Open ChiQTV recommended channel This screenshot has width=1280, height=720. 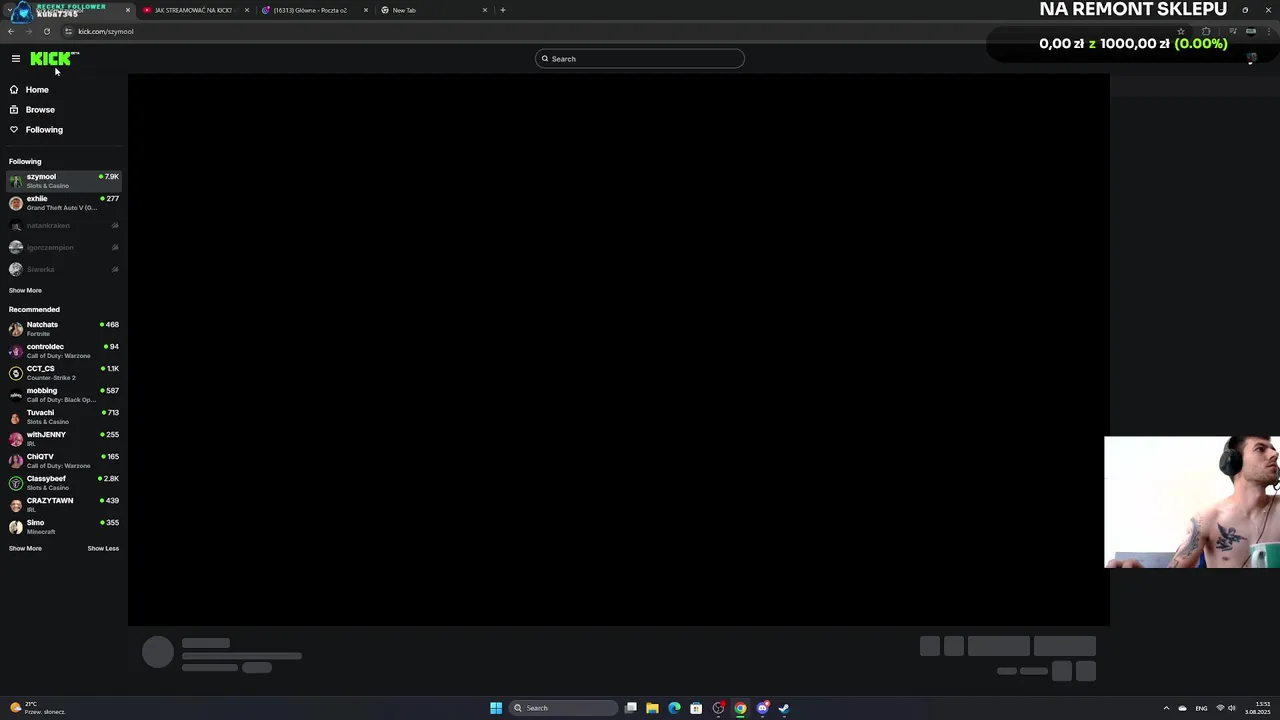coord(64,461)
